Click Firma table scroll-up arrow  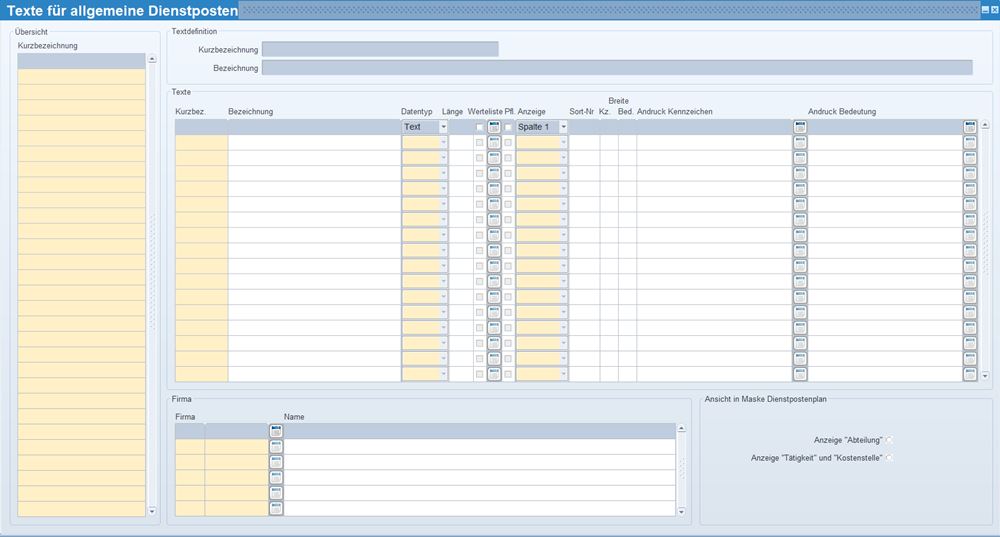point(681,429)
